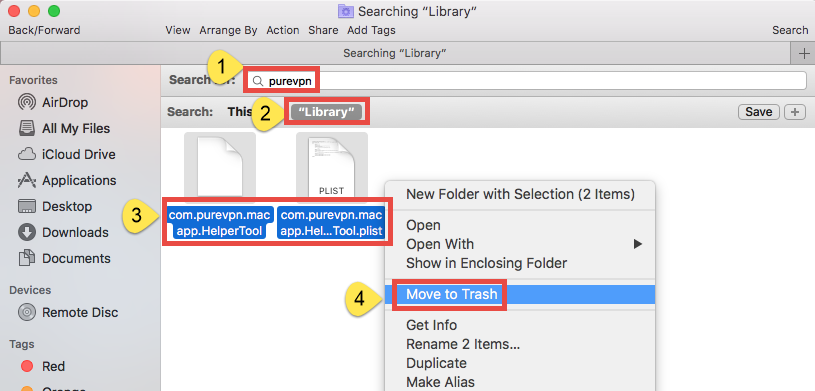Open the Arrange By toolbar dropdown

(228, 30)
